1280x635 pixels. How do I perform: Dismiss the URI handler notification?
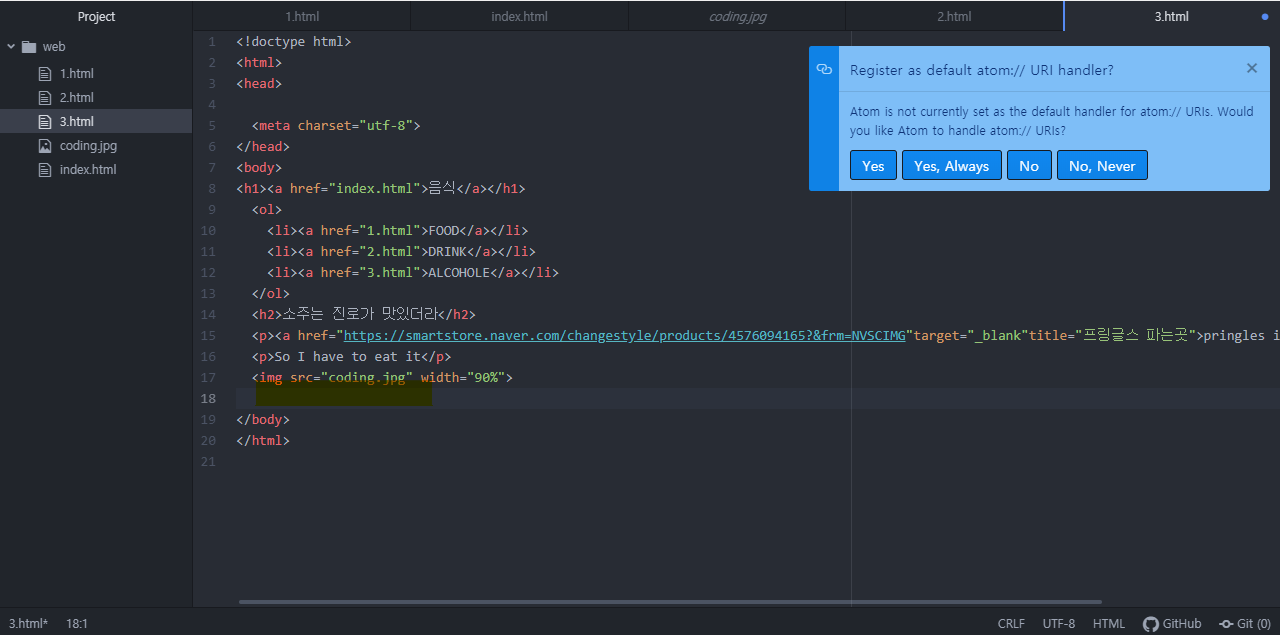pos(1252,69)
